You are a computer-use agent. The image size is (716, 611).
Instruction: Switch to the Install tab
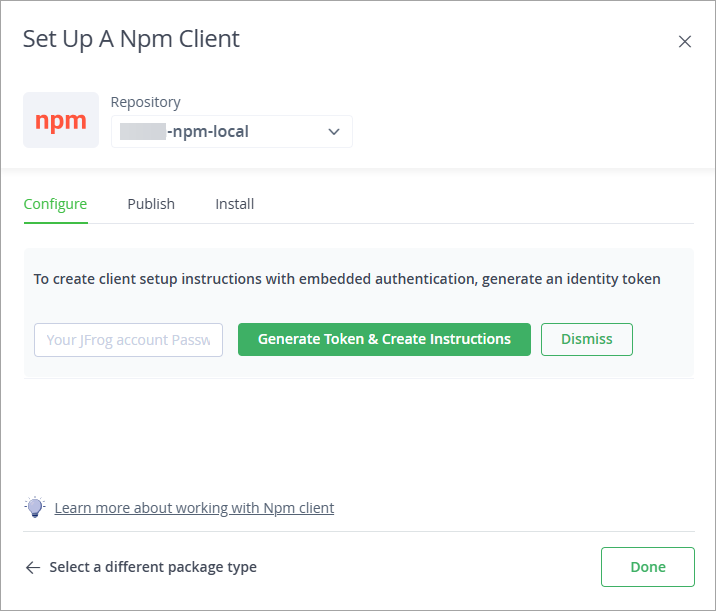coord(235,204)
